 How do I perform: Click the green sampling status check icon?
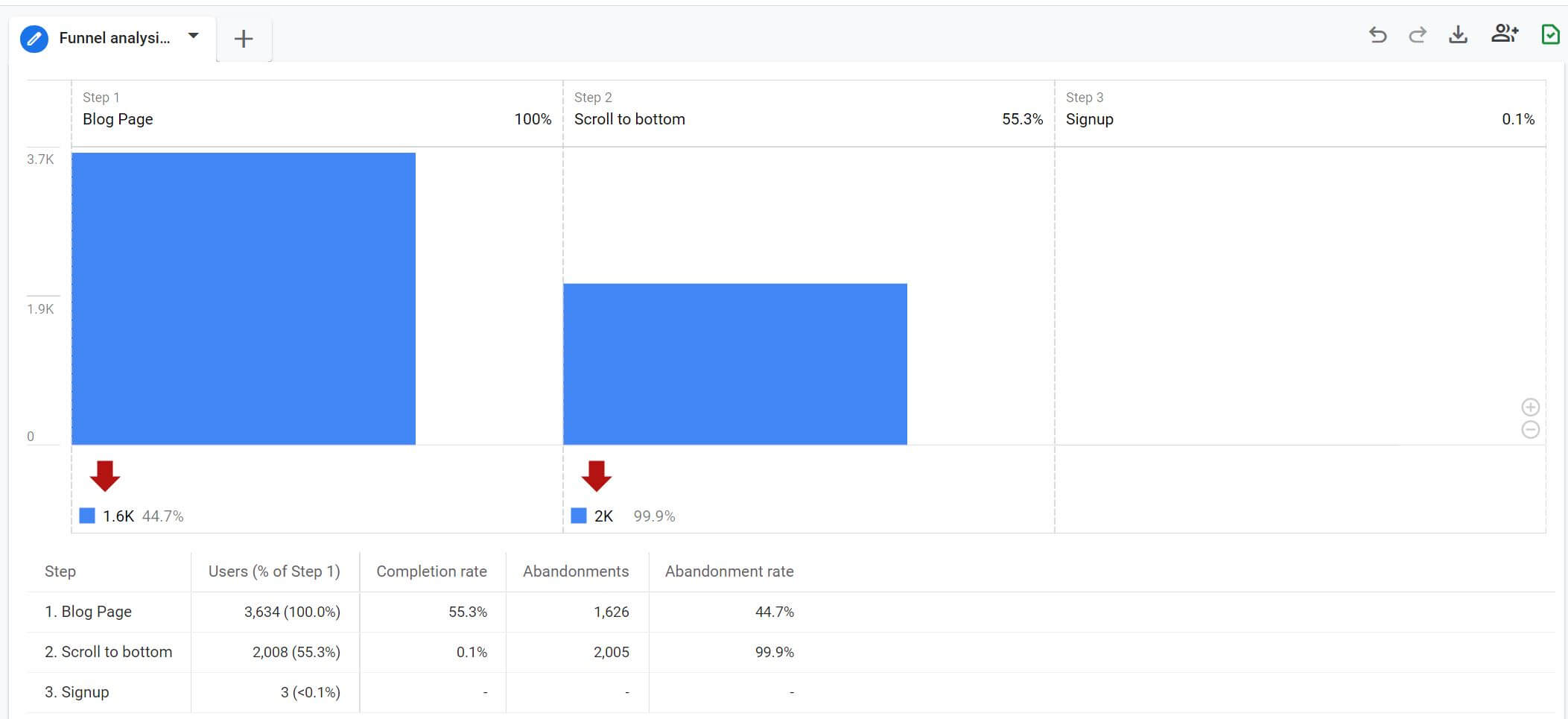pyautogui.click(x=1550, y=34)
